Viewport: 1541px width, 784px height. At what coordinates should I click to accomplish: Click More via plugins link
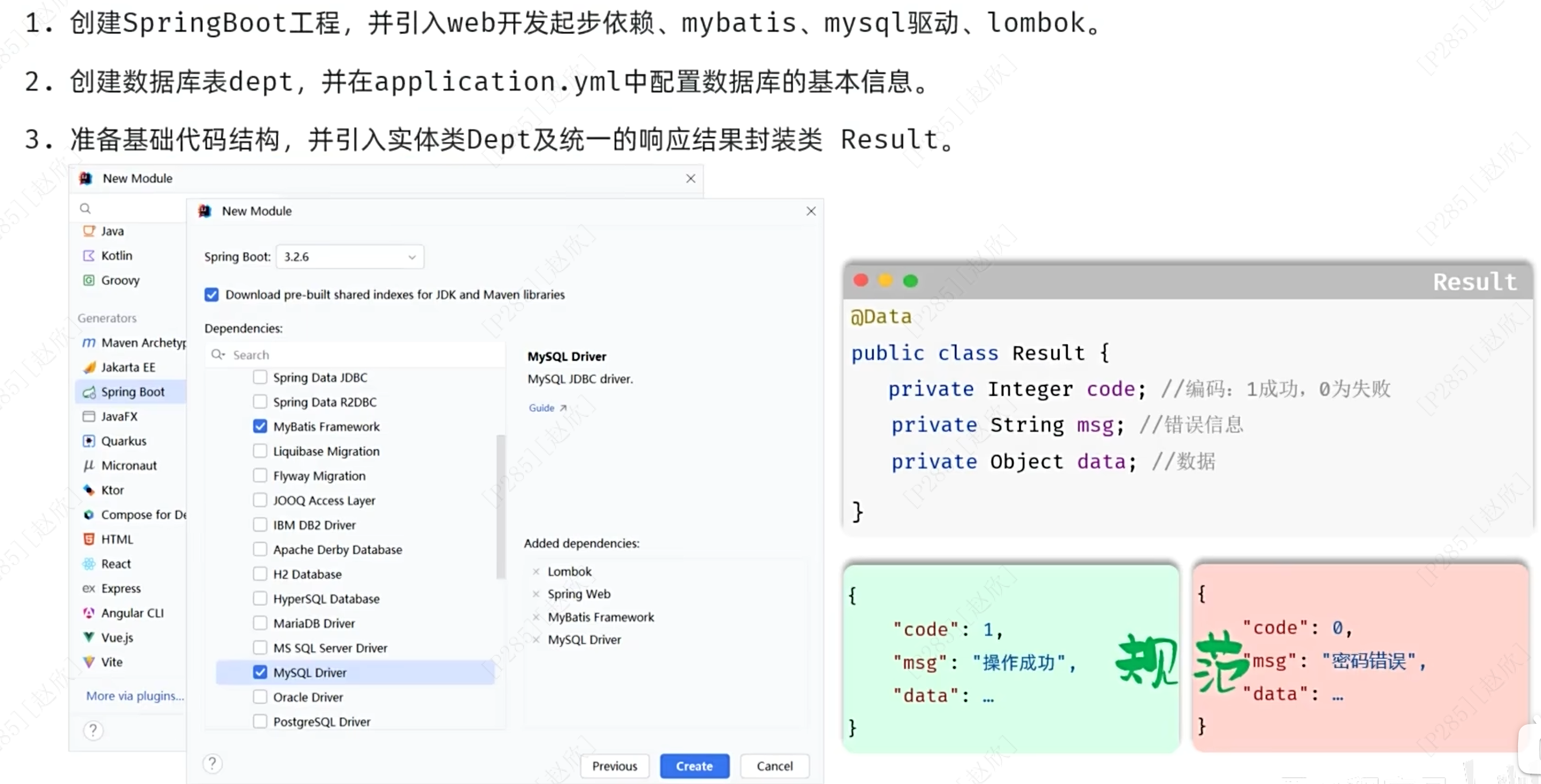coord(135,696)
